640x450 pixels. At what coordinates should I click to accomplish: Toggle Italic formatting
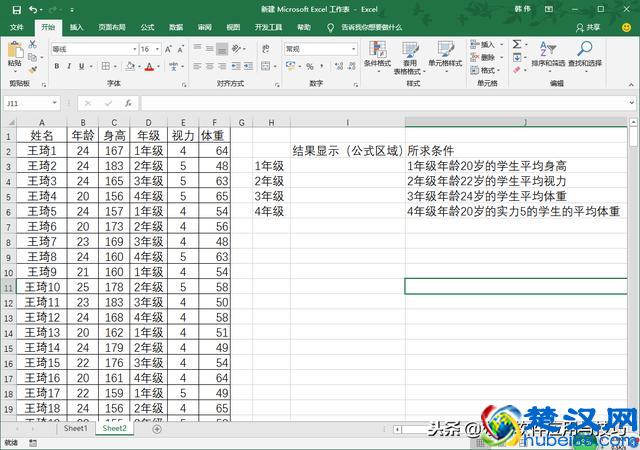69,66
